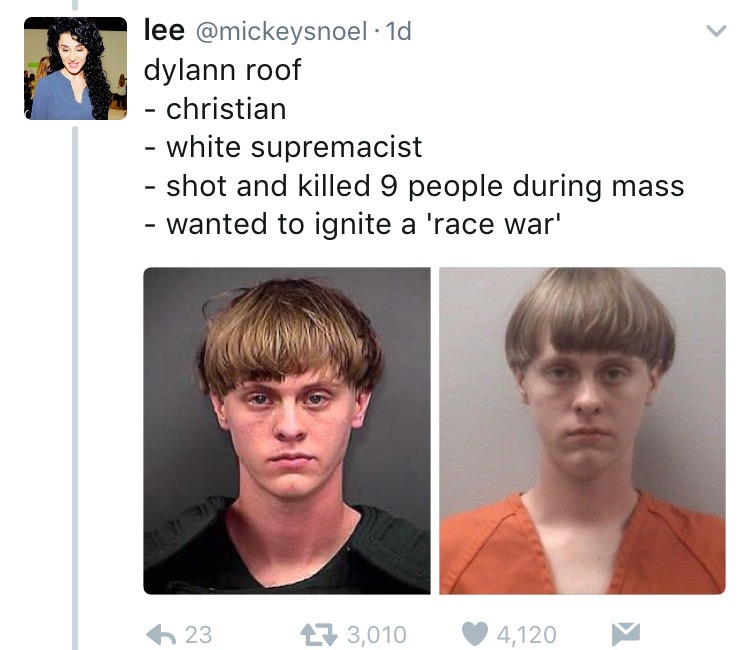The width and height of the screenshot is (750, 650).
Task: Click the "shot and killed 9 people" text line
Action: [x=414, y=186]
